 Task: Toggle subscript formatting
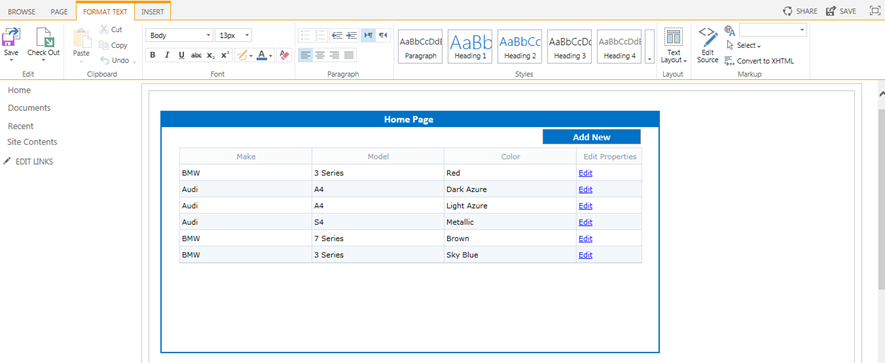coord(210,55)
